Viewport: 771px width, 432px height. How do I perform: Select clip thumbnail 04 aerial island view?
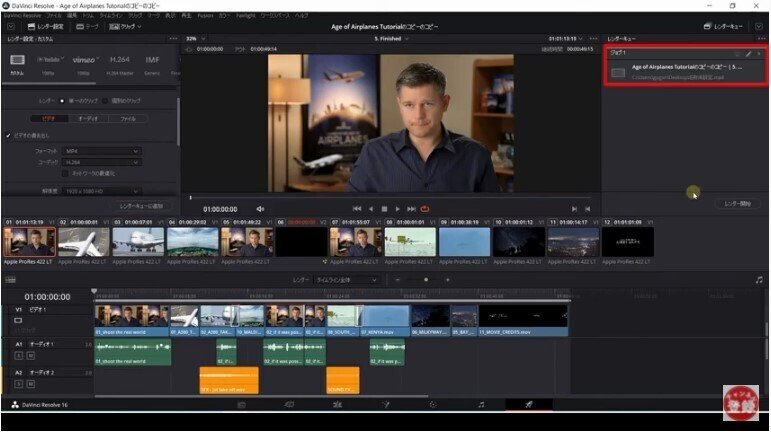193,242
